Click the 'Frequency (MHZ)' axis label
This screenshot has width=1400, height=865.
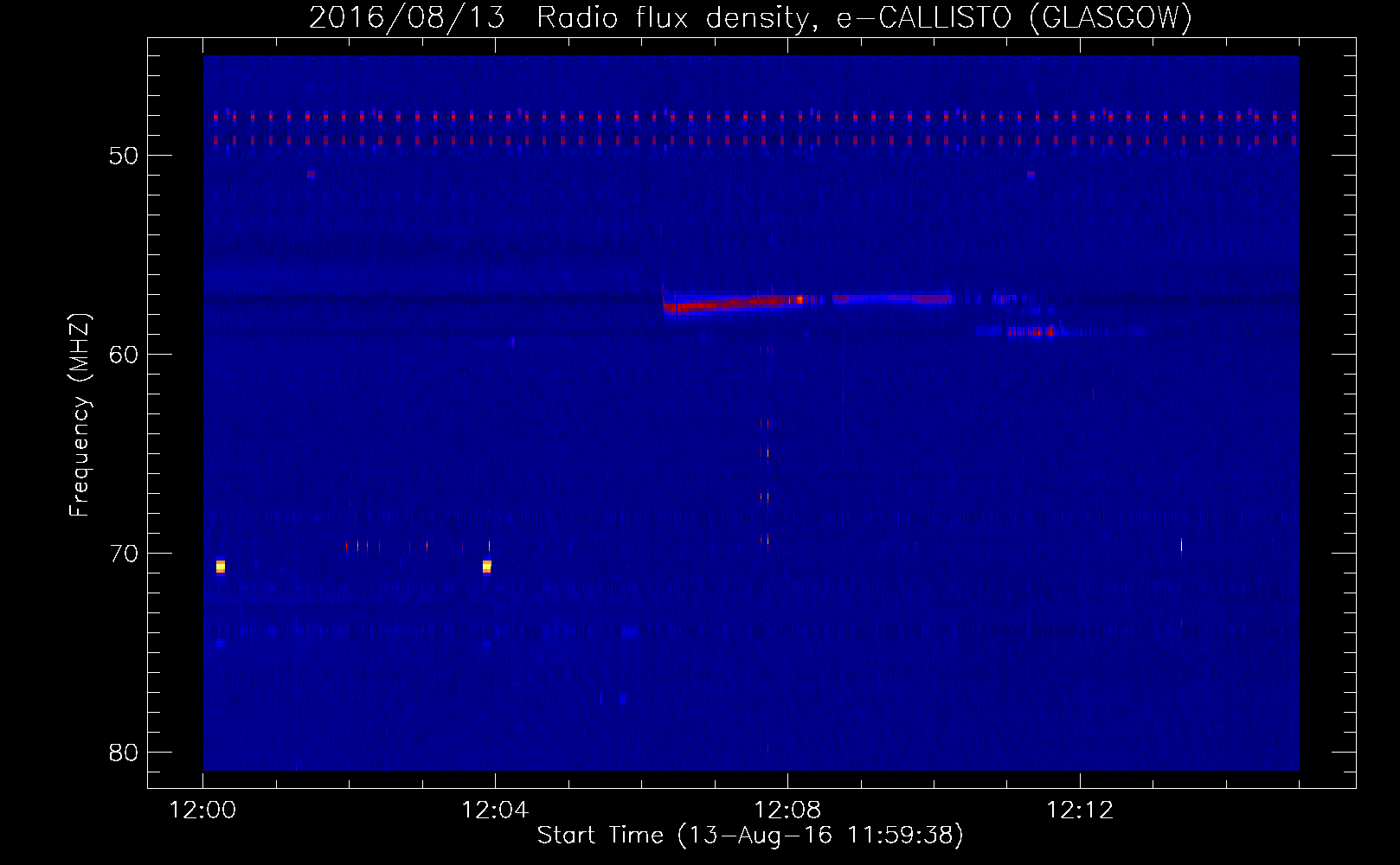(x=79, y=415)
